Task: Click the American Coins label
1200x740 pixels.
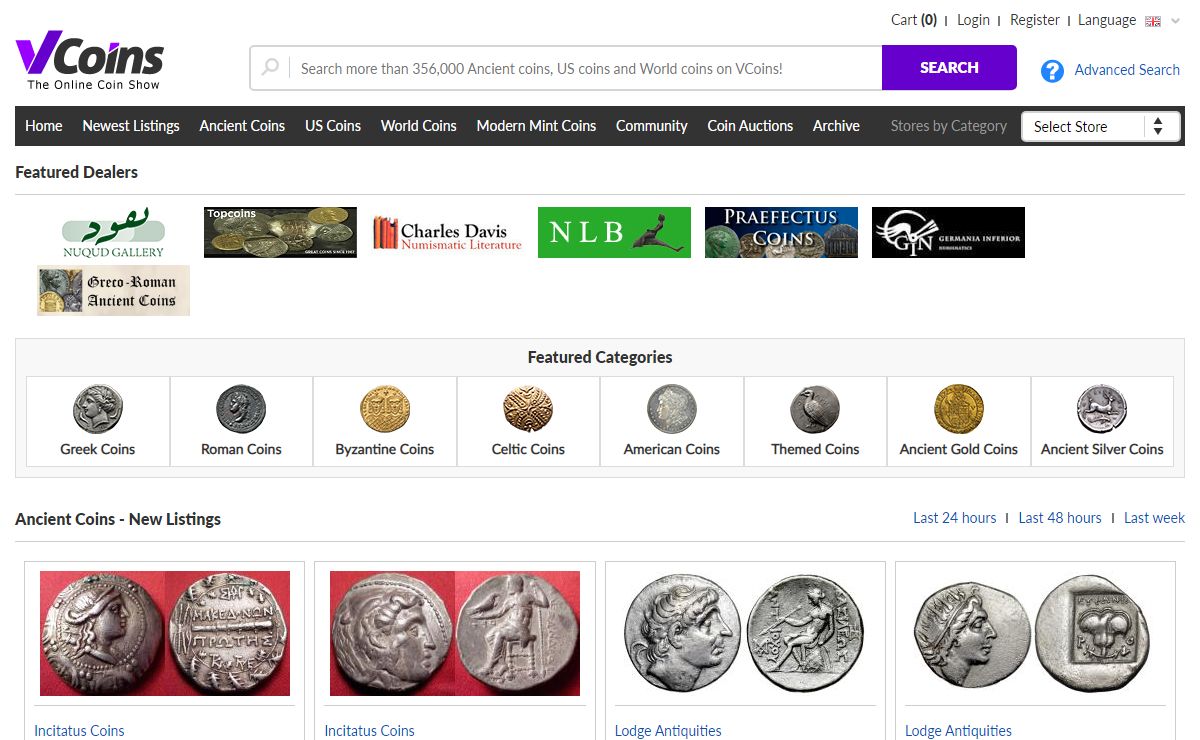Action: (x=672, y=450)
